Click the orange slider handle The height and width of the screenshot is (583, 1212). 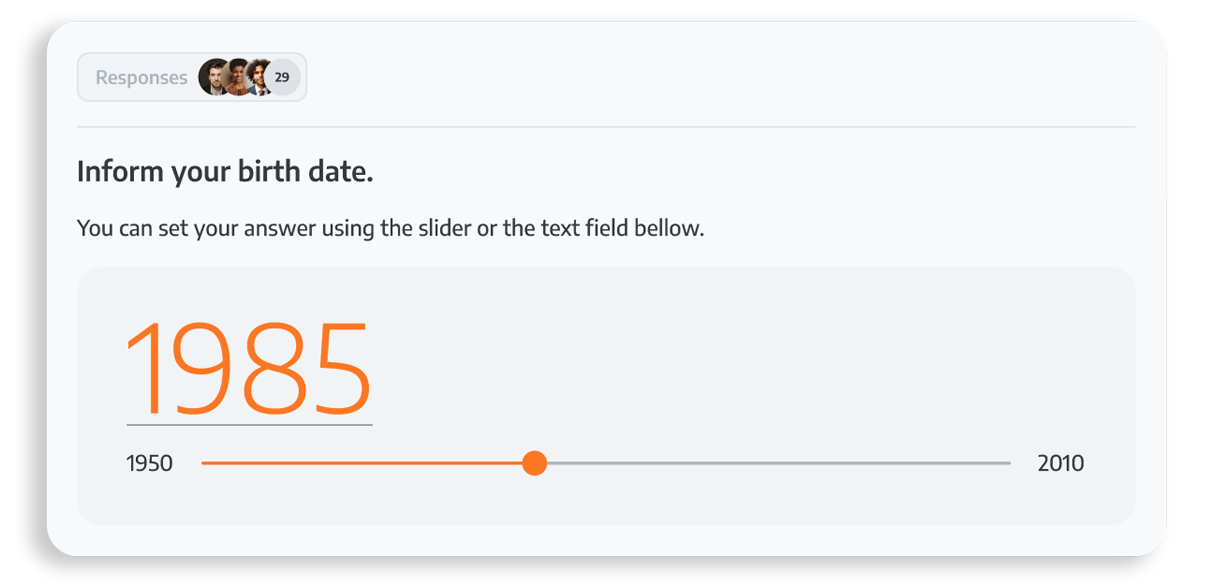pyautogui.click(x=535, y=463)
